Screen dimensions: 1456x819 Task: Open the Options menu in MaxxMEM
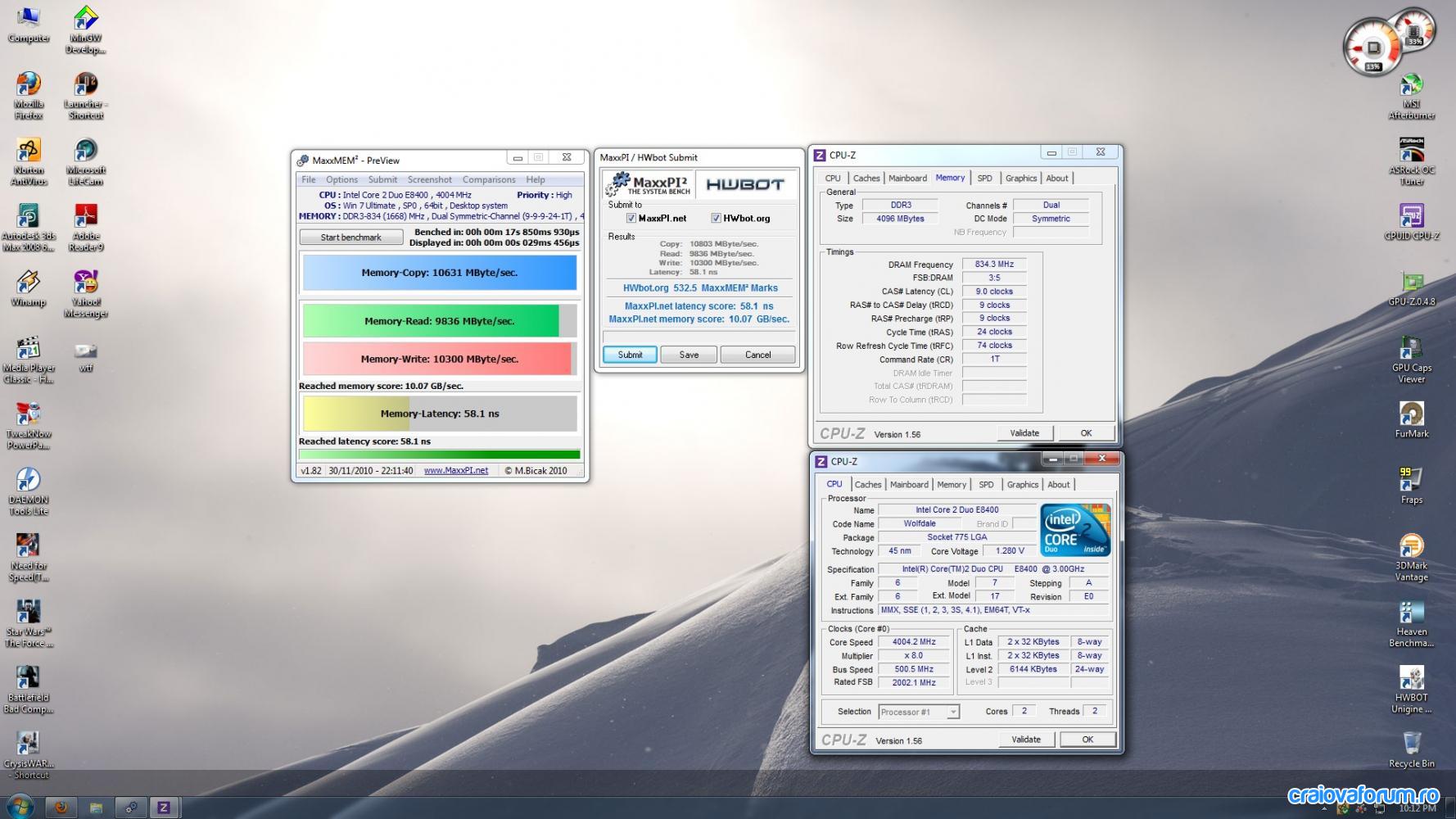point(341,179)
